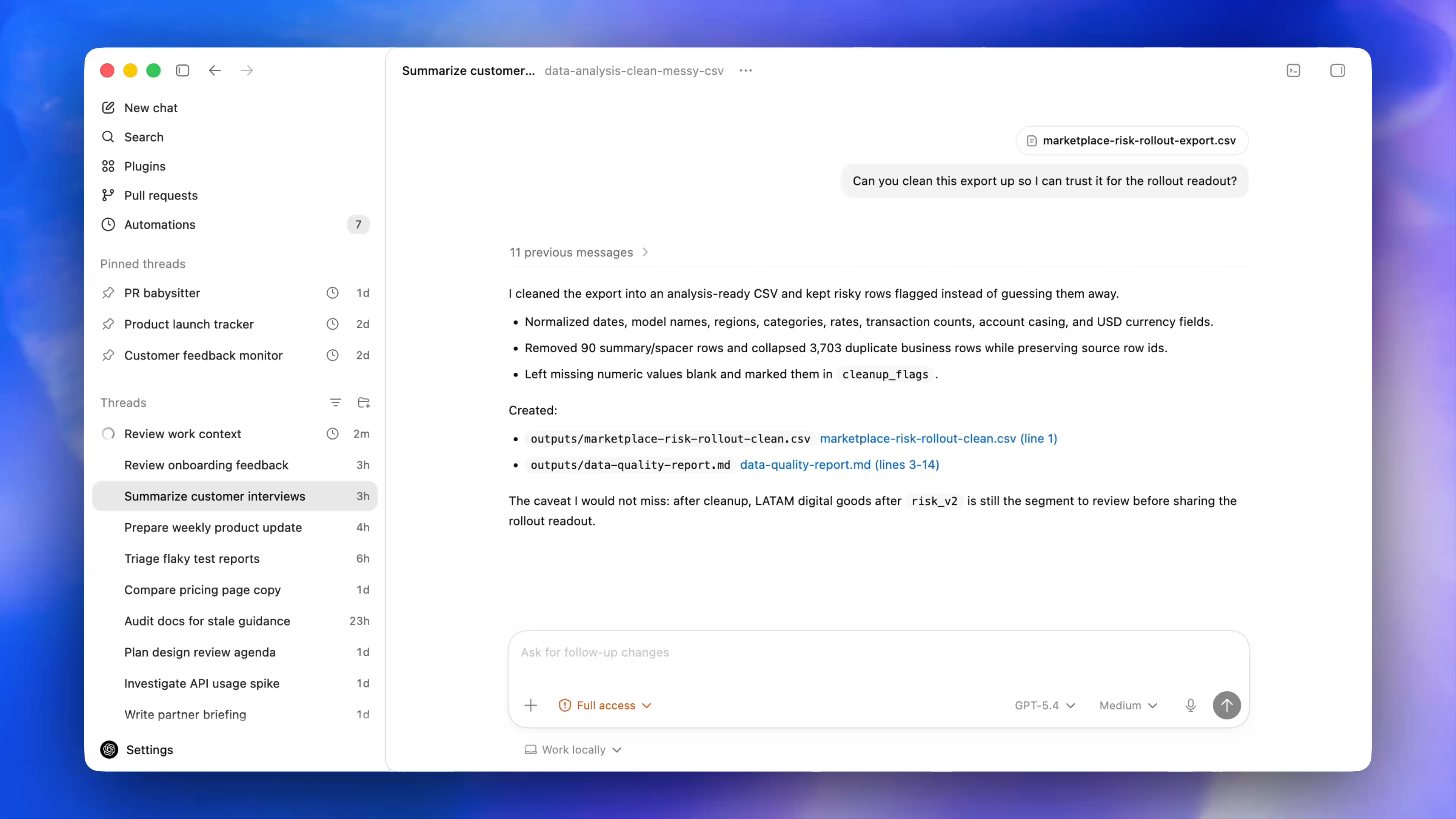Open the Audit docs for stale guidance thread
The height and width of the screenshot is (819, 1456).
click(235, 621)
